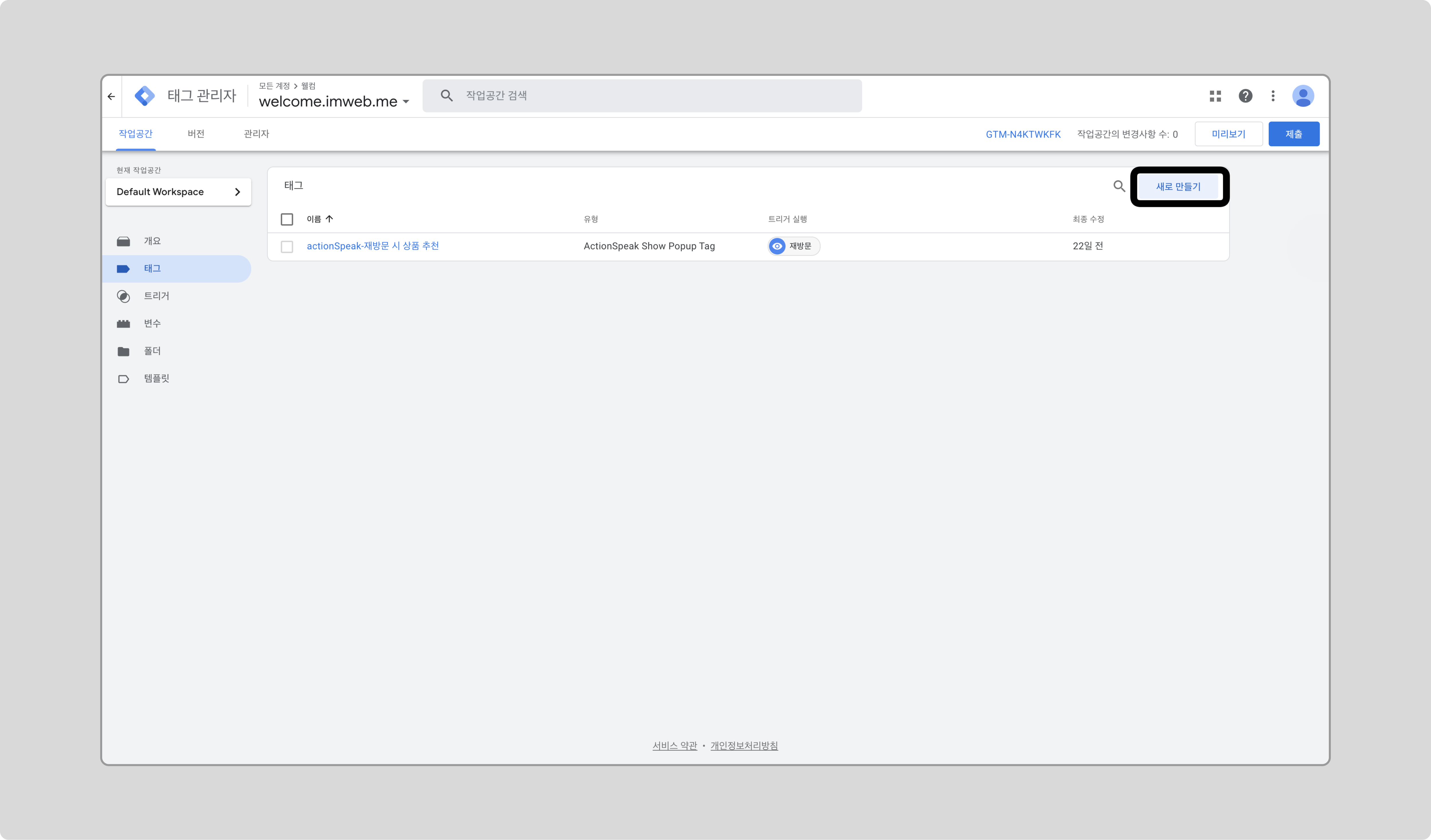The width and height of the screenshot is (1431, 840).
Task: Open 개요 in the sidebar
Action: click(x=177, y=241)
